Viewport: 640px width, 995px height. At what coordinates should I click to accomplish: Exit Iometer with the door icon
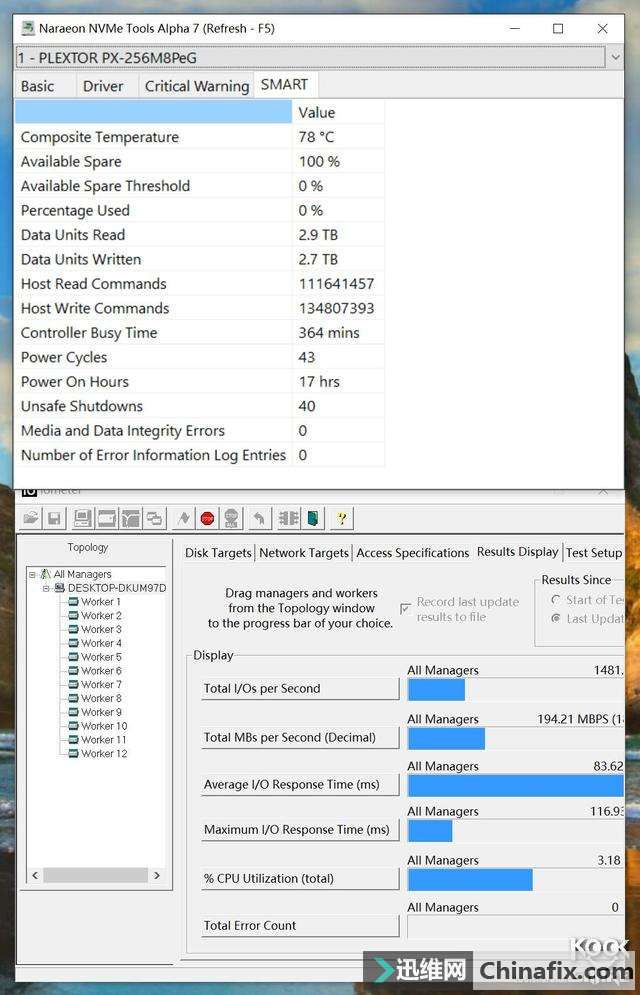point(313,518)
